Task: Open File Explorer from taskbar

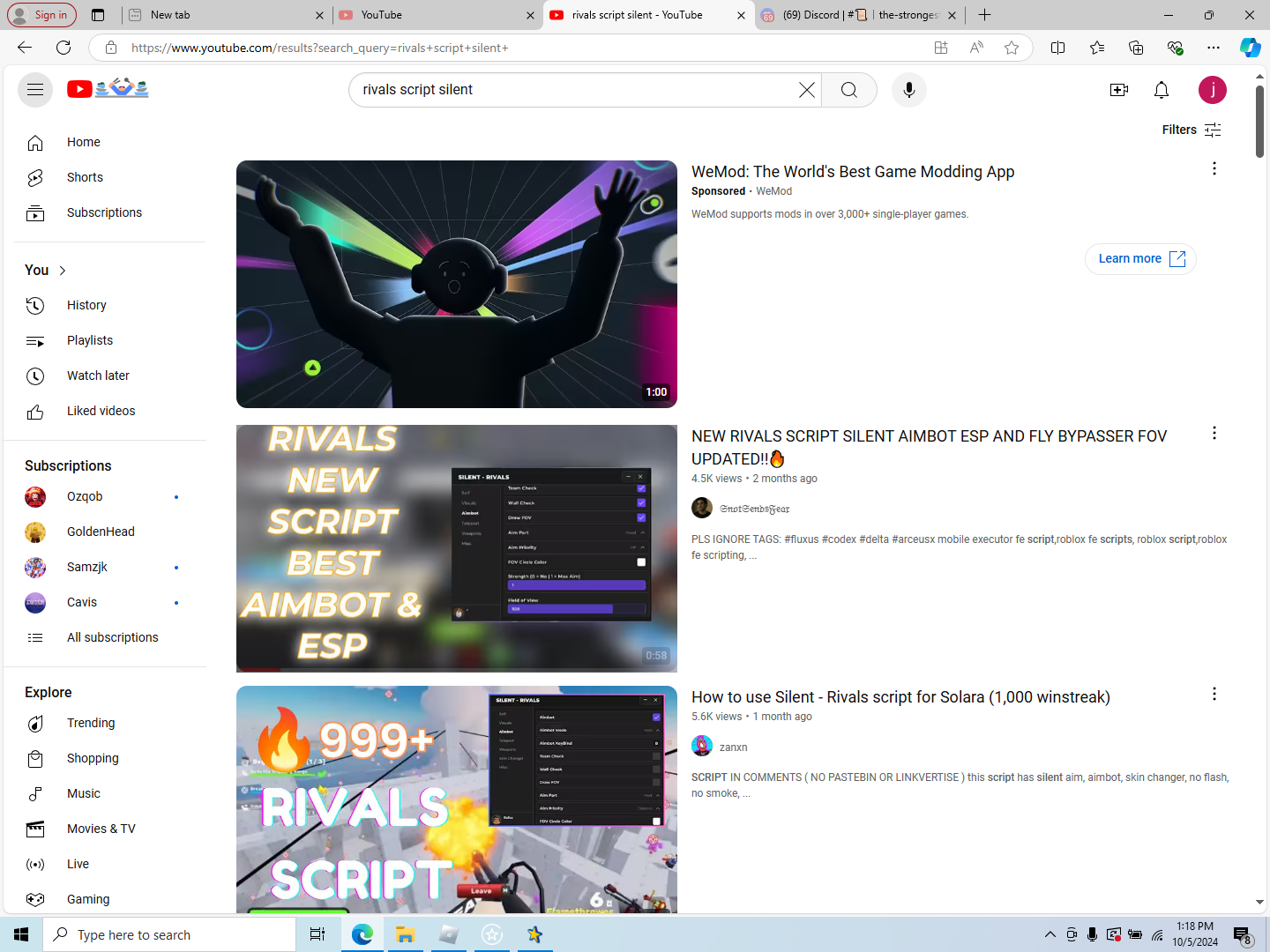Action: click(405, 934)
